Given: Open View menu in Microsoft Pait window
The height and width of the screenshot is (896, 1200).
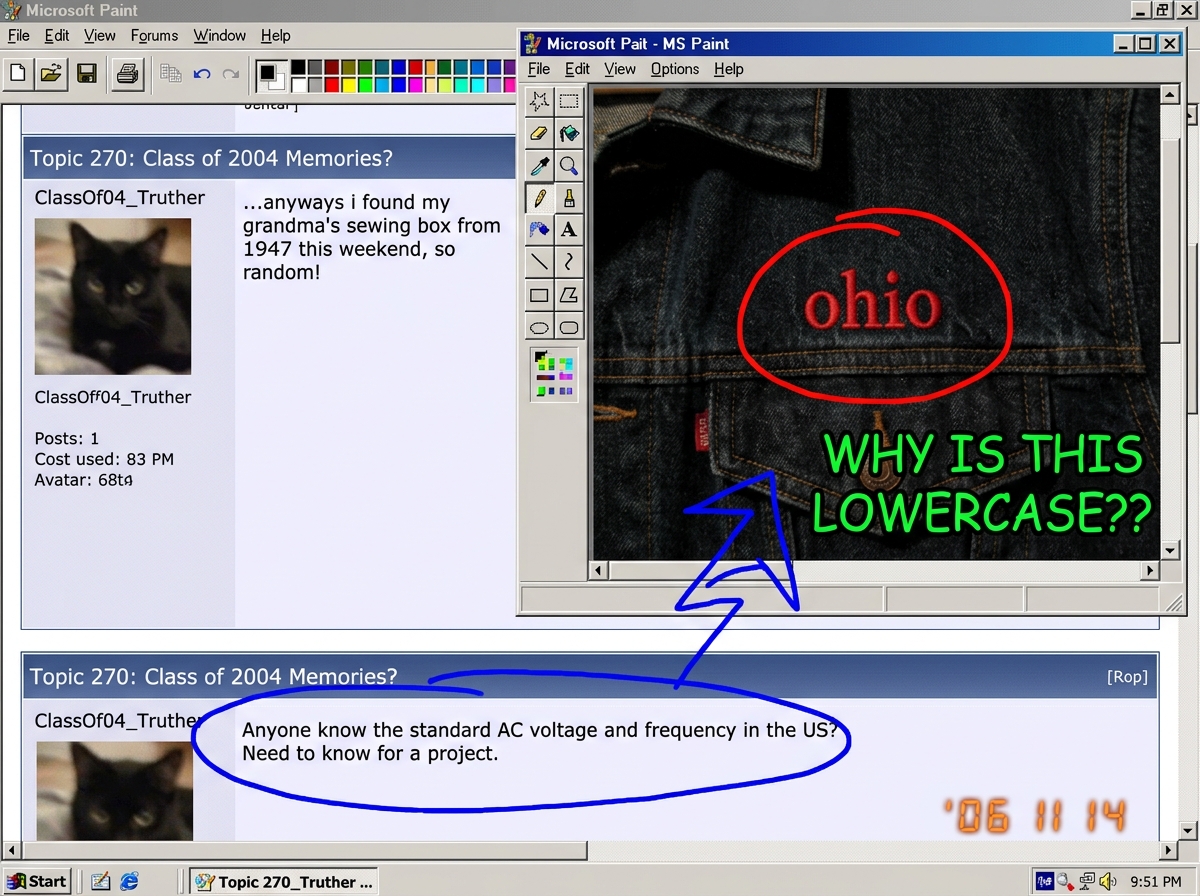Looking at the screenshot, I should coord(620,69).
